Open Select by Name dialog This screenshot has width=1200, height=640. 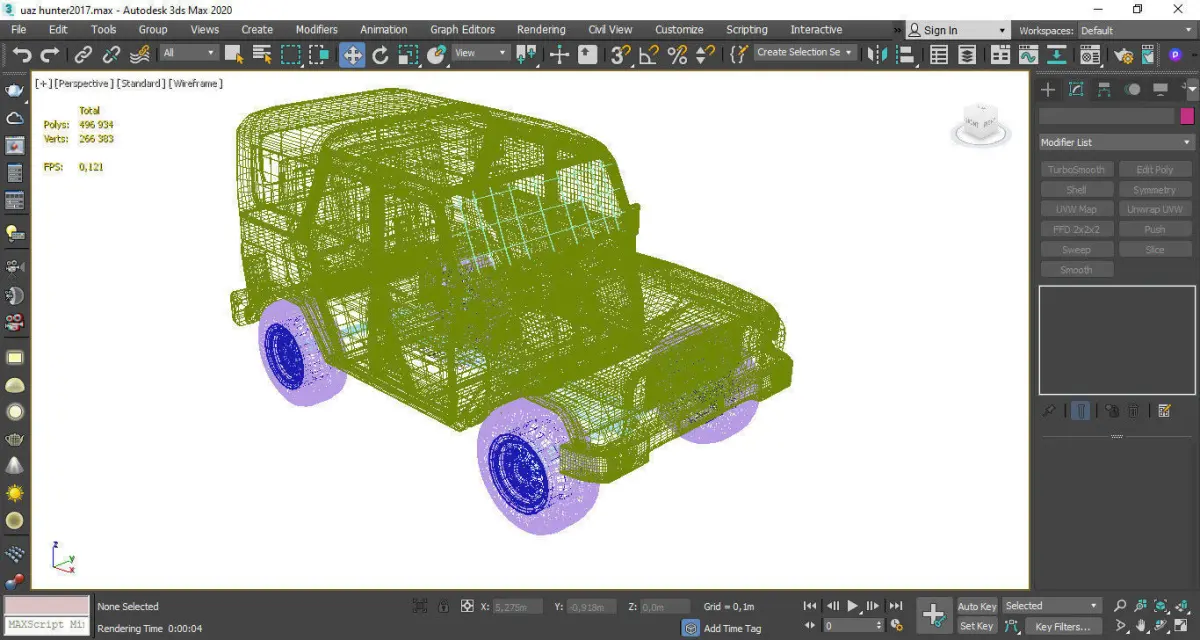point(262,54)
